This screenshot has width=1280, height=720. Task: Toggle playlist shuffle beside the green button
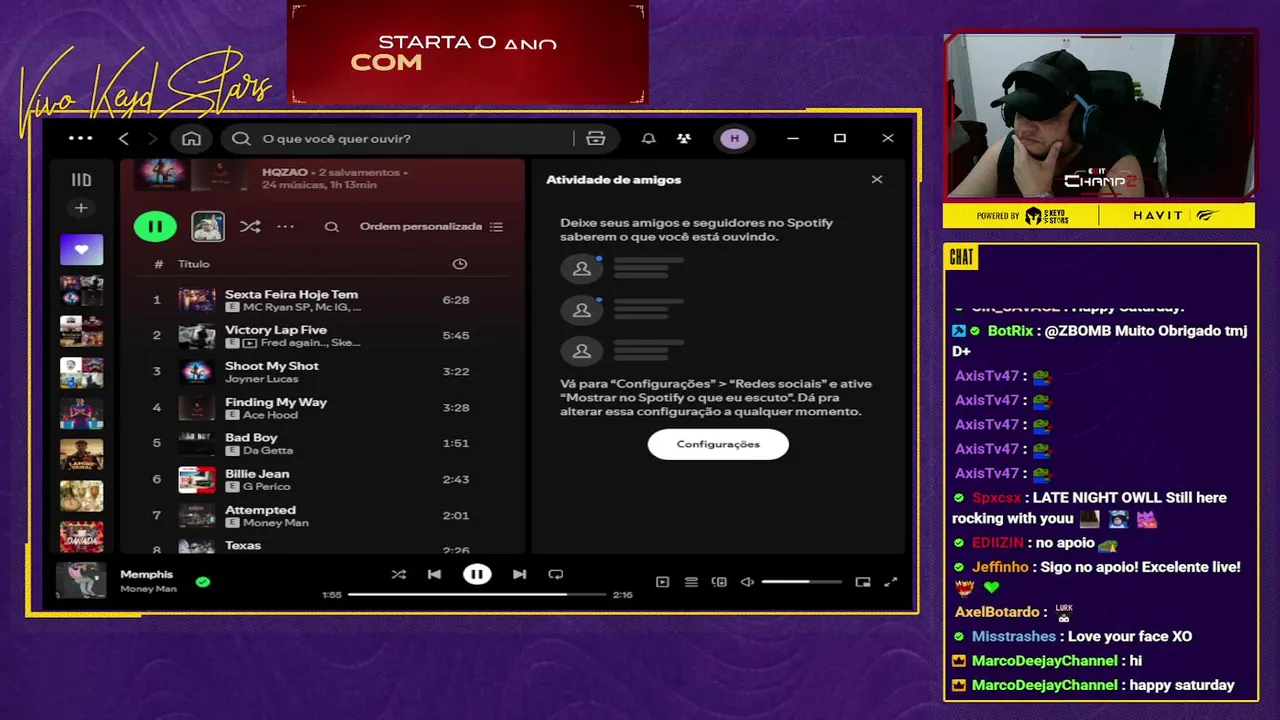pos(250,226)
